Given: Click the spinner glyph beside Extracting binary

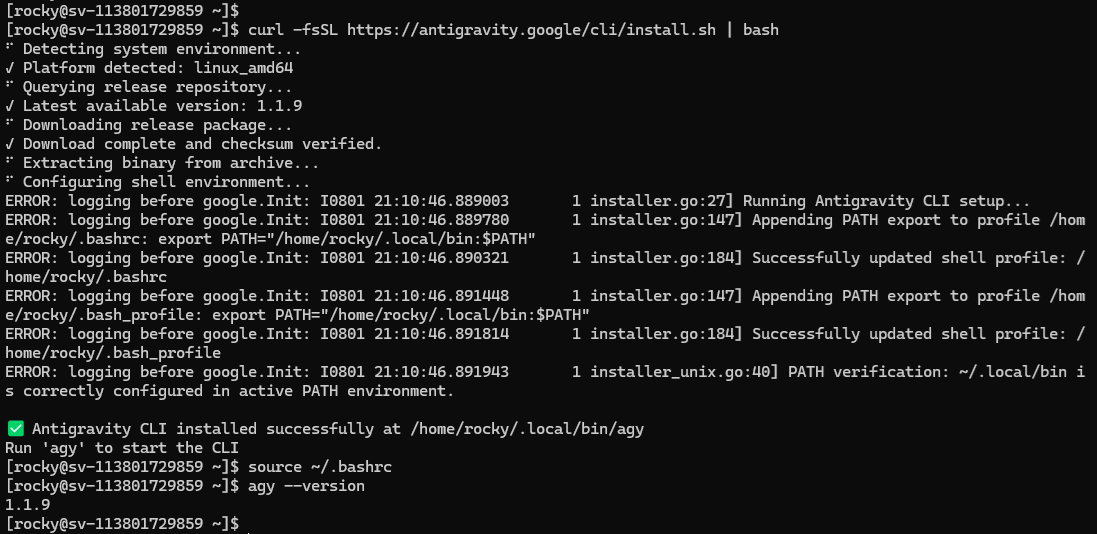Looking at the screenshot, I should 10,161.
